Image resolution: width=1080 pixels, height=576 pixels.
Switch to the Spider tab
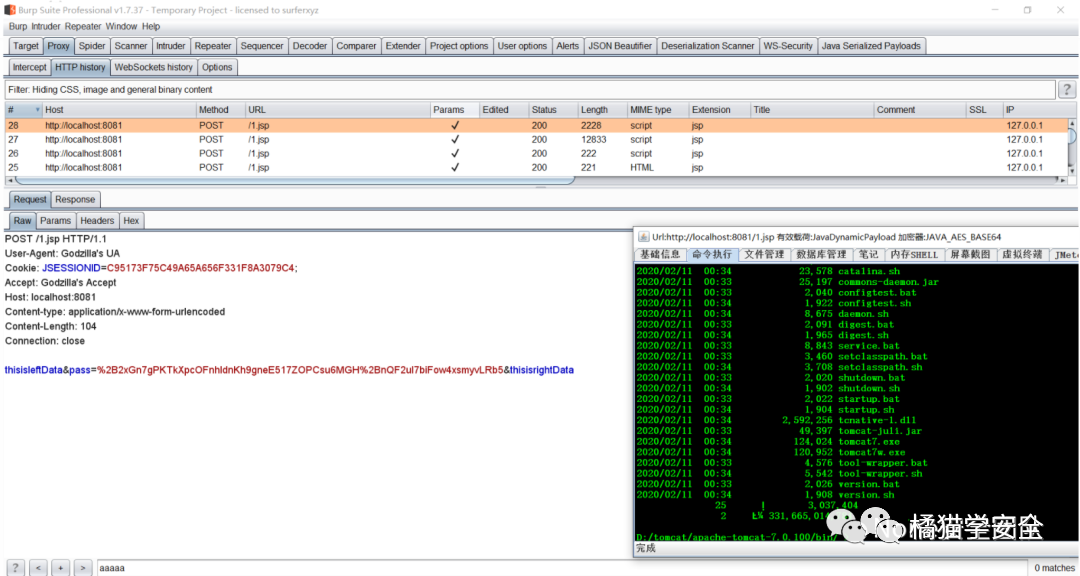tap(92, 45)
